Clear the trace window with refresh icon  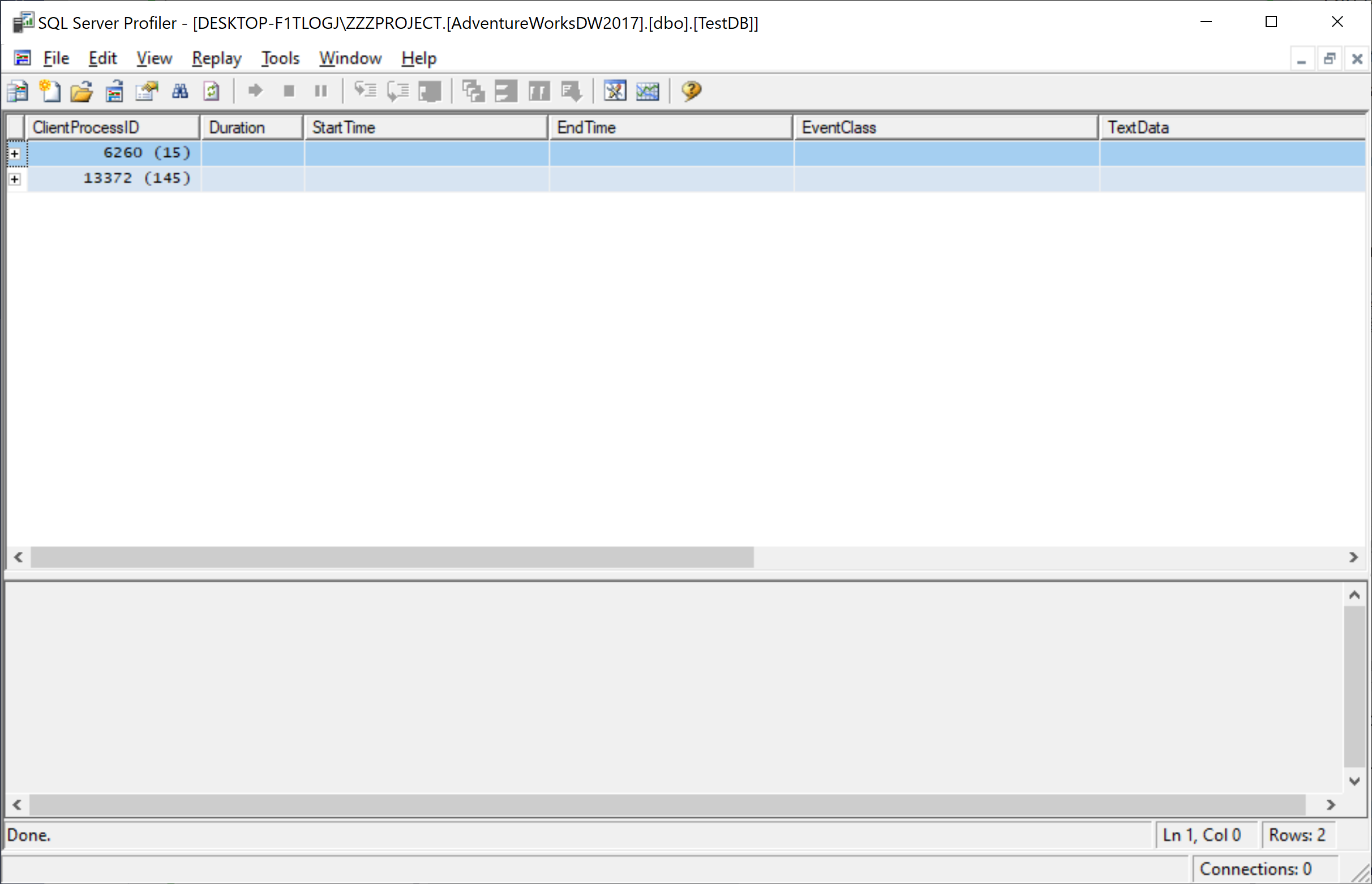(212, 91)
